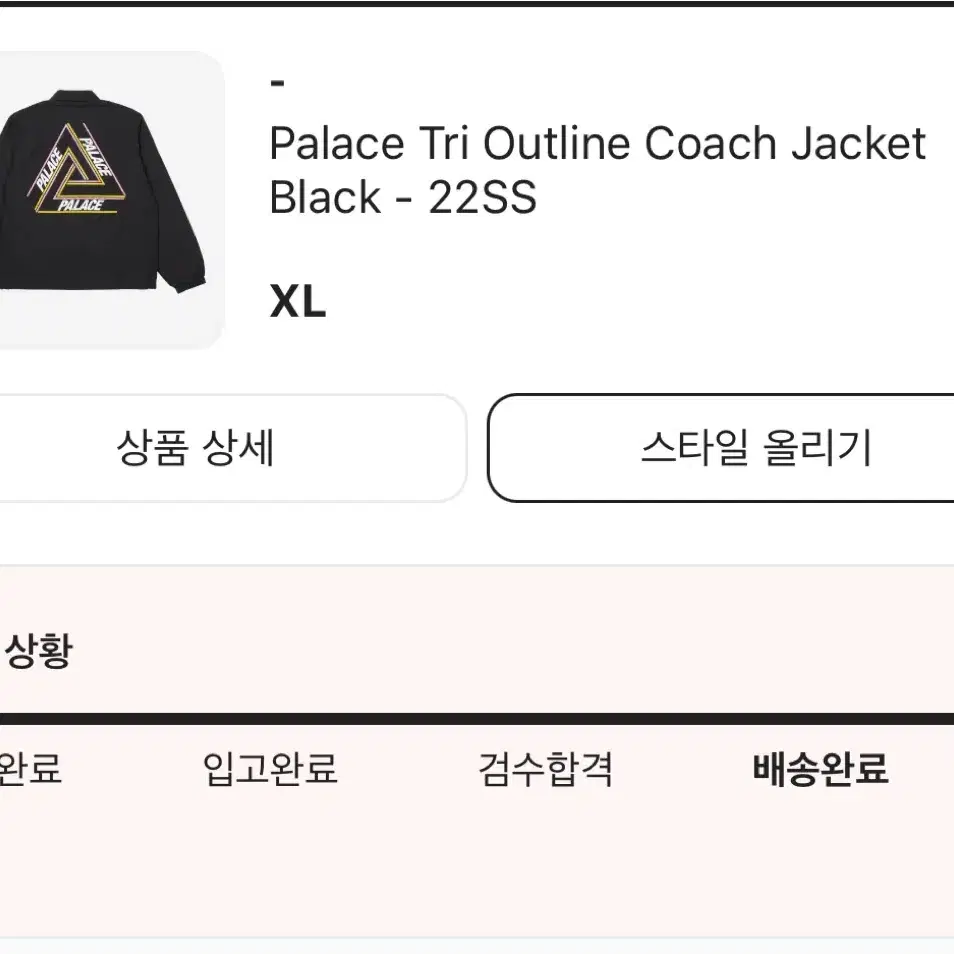
Task: Click the word Jacket in product title
Action: (858, 144)
